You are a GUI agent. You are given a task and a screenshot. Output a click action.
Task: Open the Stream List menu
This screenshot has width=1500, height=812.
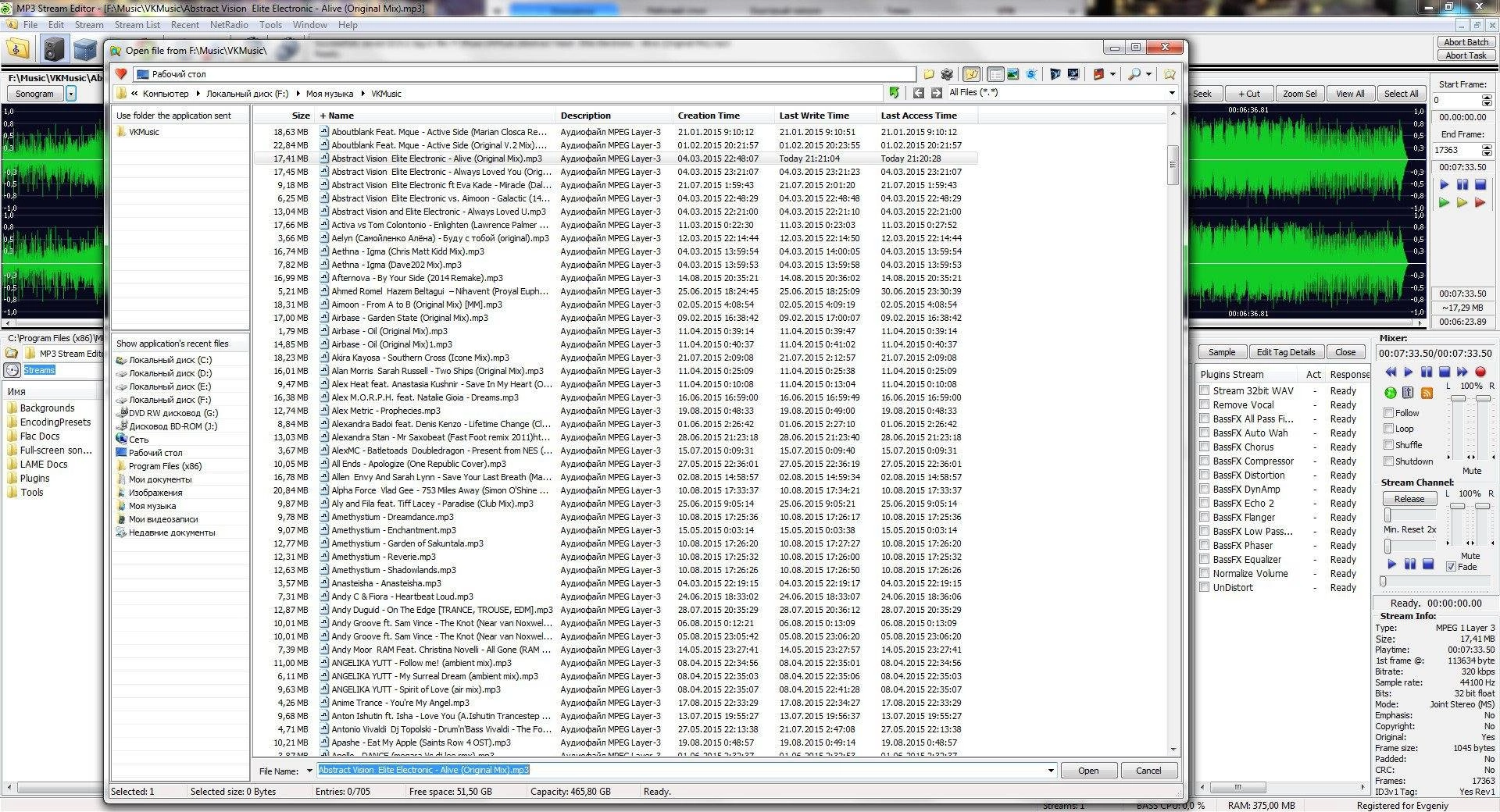[137, 25]
